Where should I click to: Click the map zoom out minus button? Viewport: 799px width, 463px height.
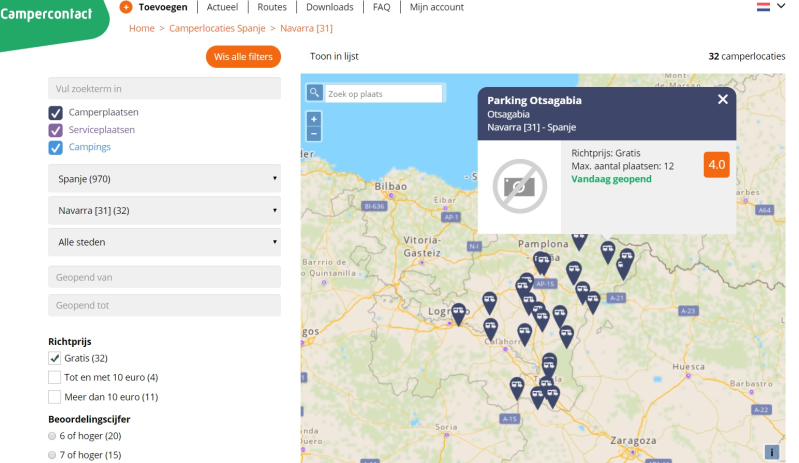click(314, 133)
